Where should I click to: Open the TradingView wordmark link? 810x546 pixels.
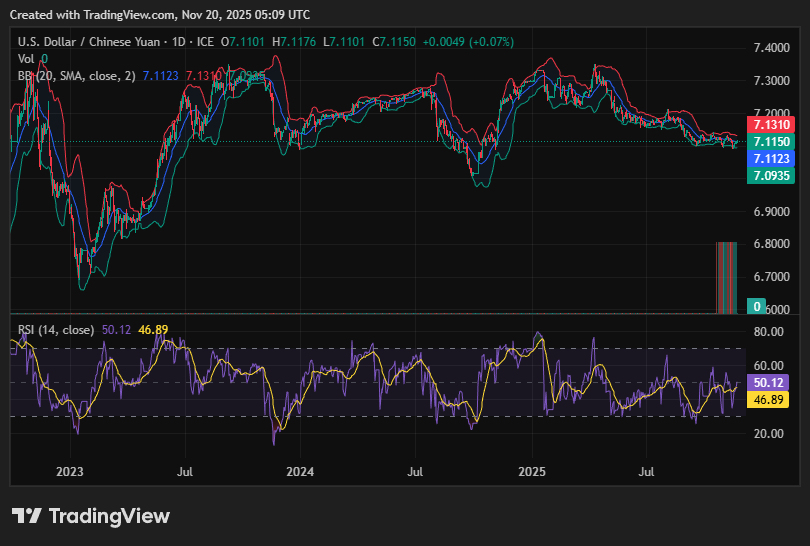click(109, 516)
